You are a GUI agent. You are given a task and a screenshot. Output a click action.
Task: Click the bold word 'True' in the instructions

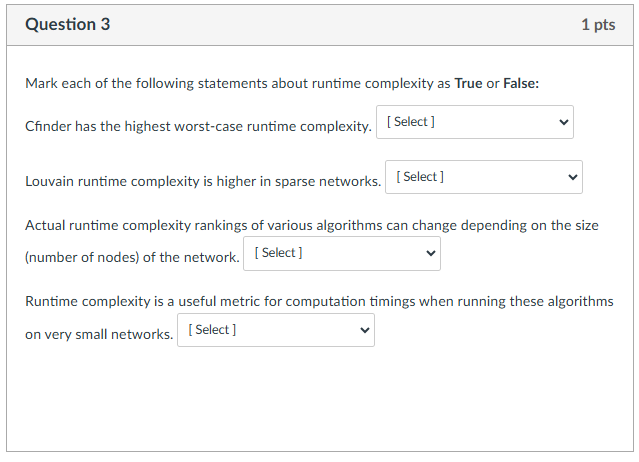click(x=468, y=83)
